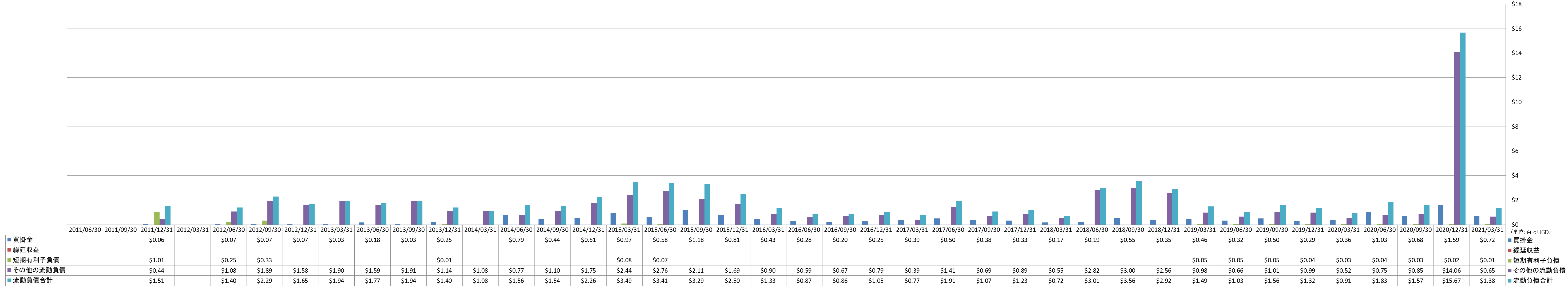1568x286 pixels.
Task: Click the $1.08 total cell for 2014/03/31
Action: point(480,280)
